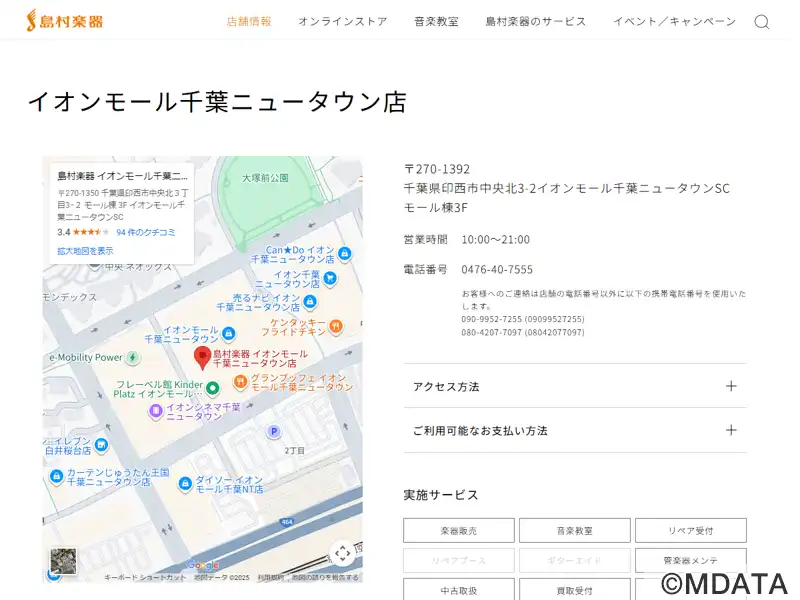Image resolution: width=800 pixels, height=600 pixels.
Task: Click イオンシネマ cinema purple pin
Action: pos(156,411)
